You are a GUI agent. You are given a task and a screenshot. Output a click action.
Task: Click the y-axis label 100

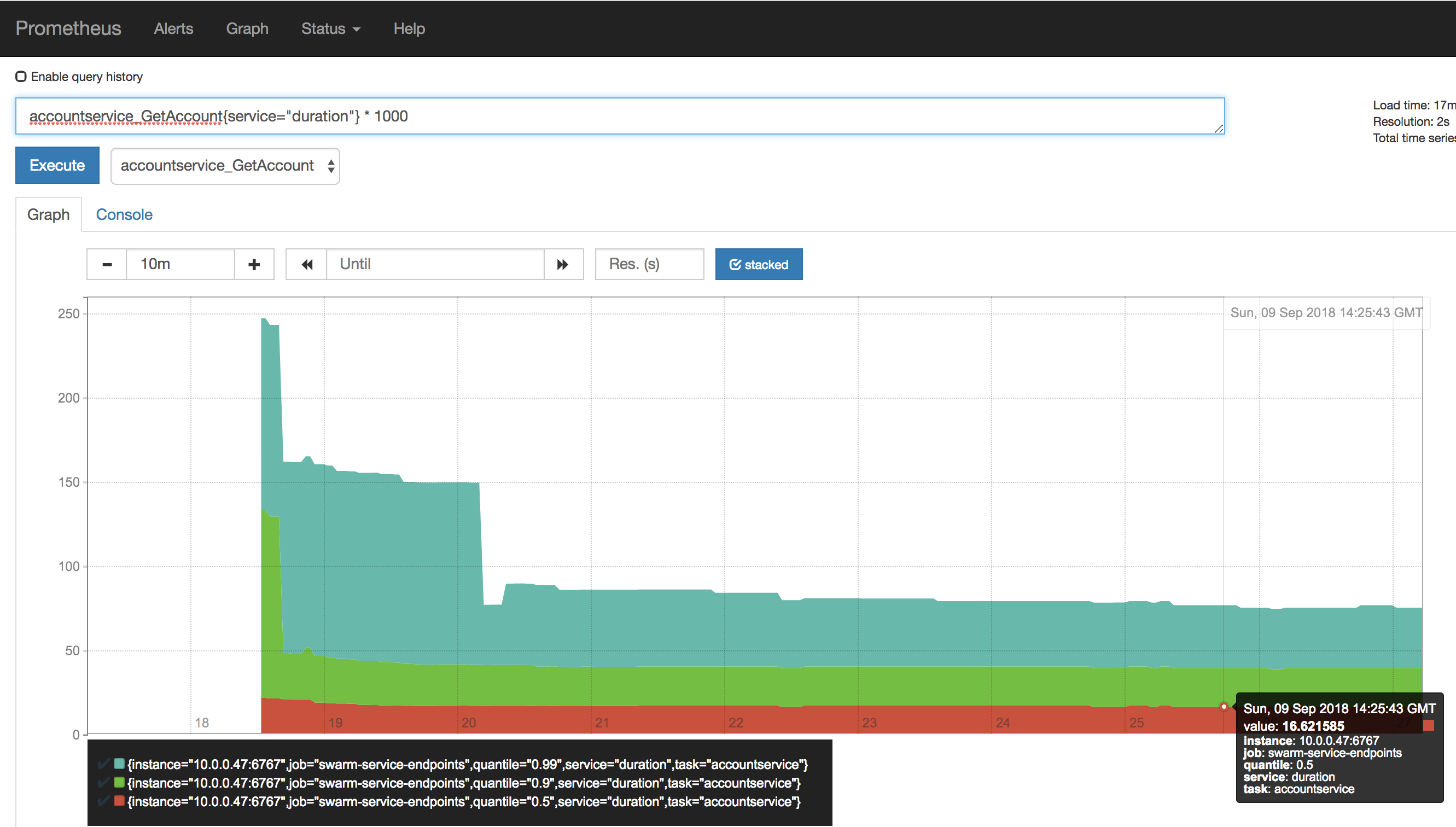[x=69, y=566]
